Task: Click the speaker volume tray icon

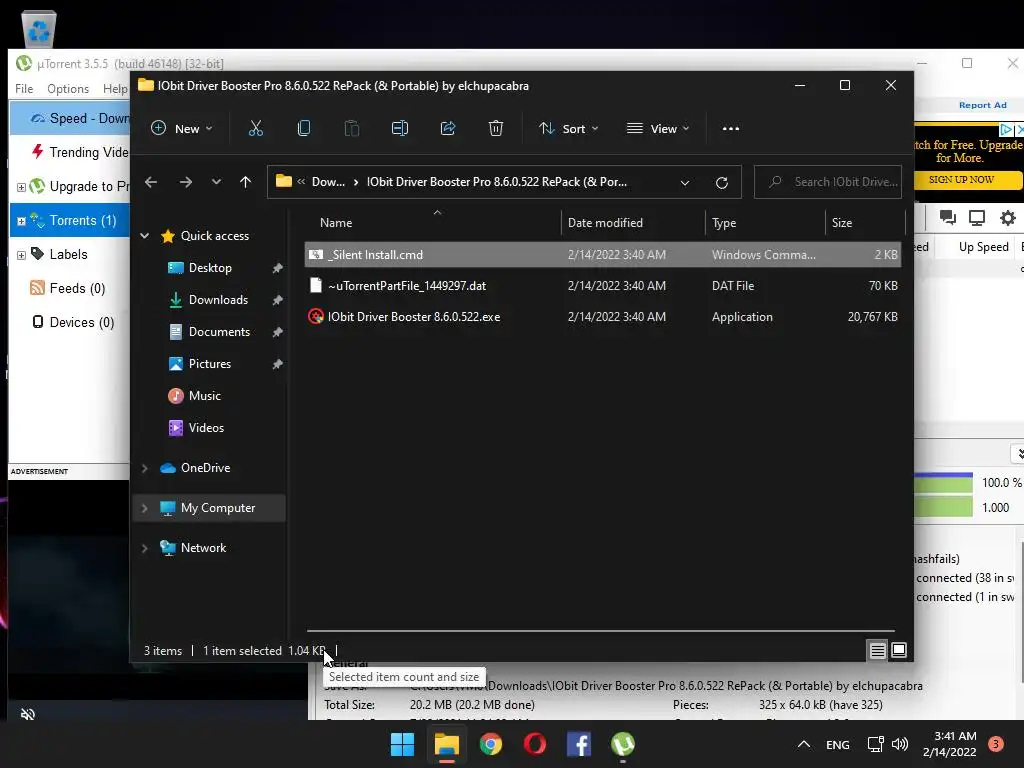Action: point(900,744)
